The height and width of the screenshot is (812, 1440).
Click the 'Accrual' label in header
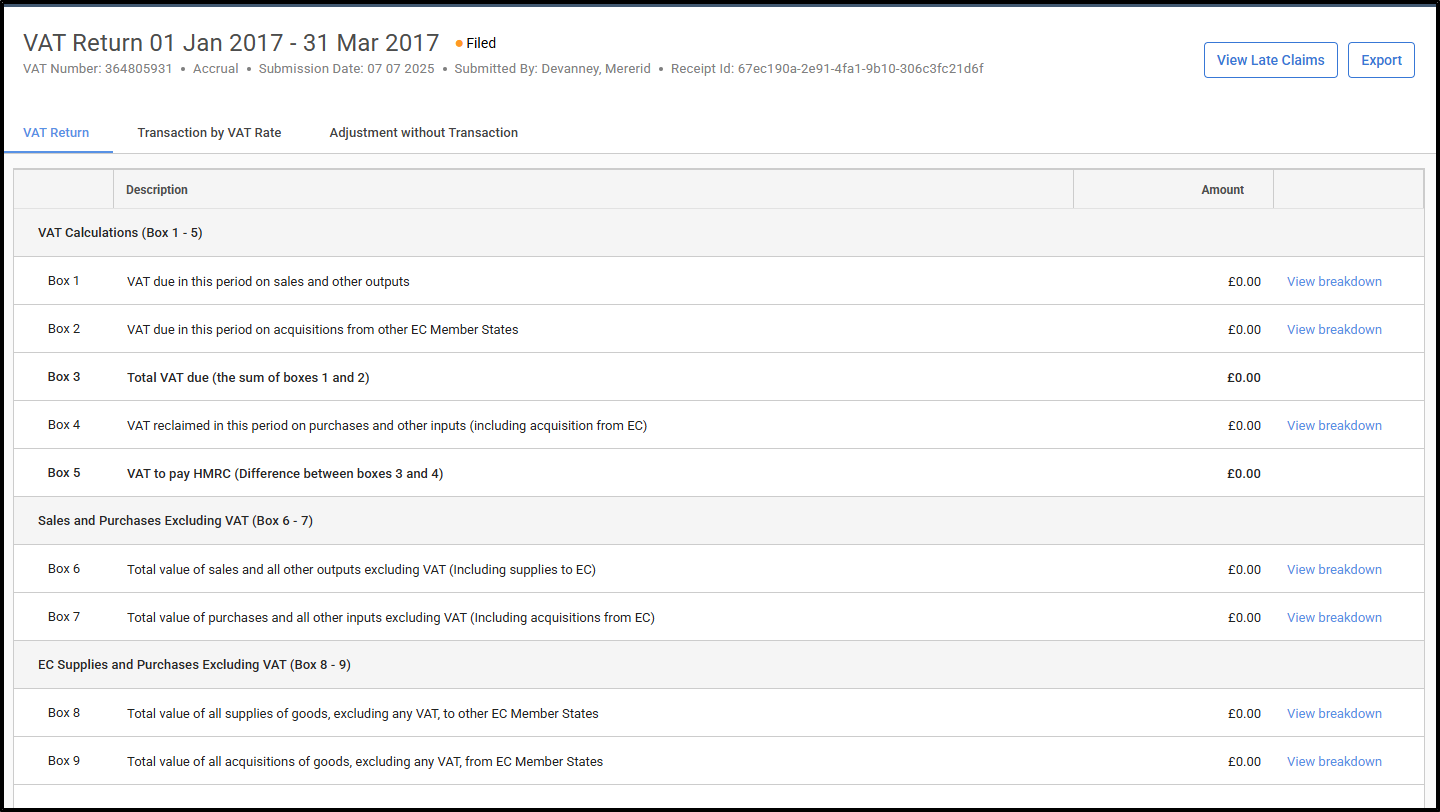(x=216, y=69)
